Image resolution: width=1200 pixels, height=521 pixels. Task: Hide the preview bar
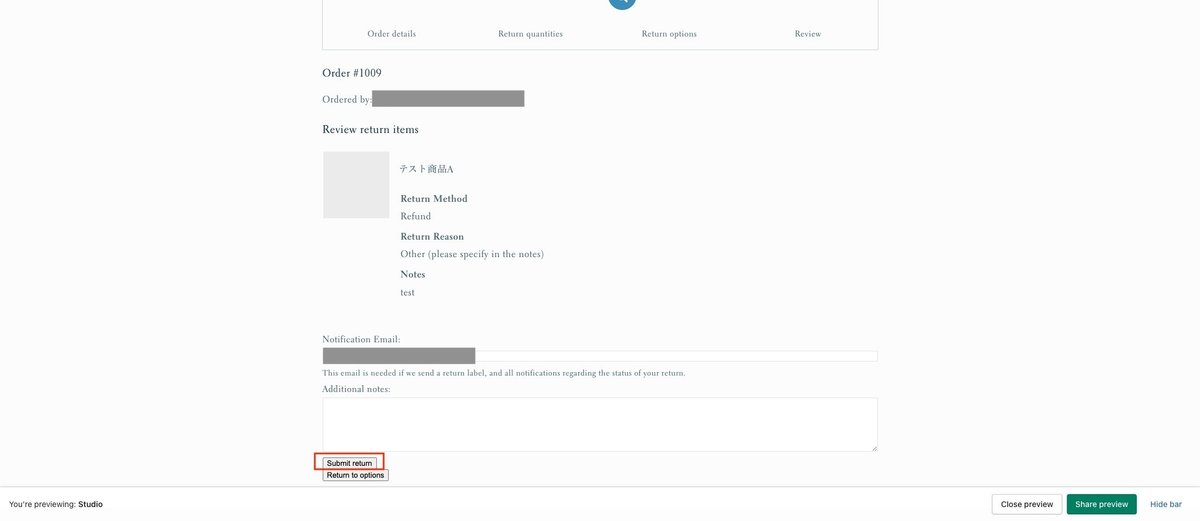point(1166,504)
